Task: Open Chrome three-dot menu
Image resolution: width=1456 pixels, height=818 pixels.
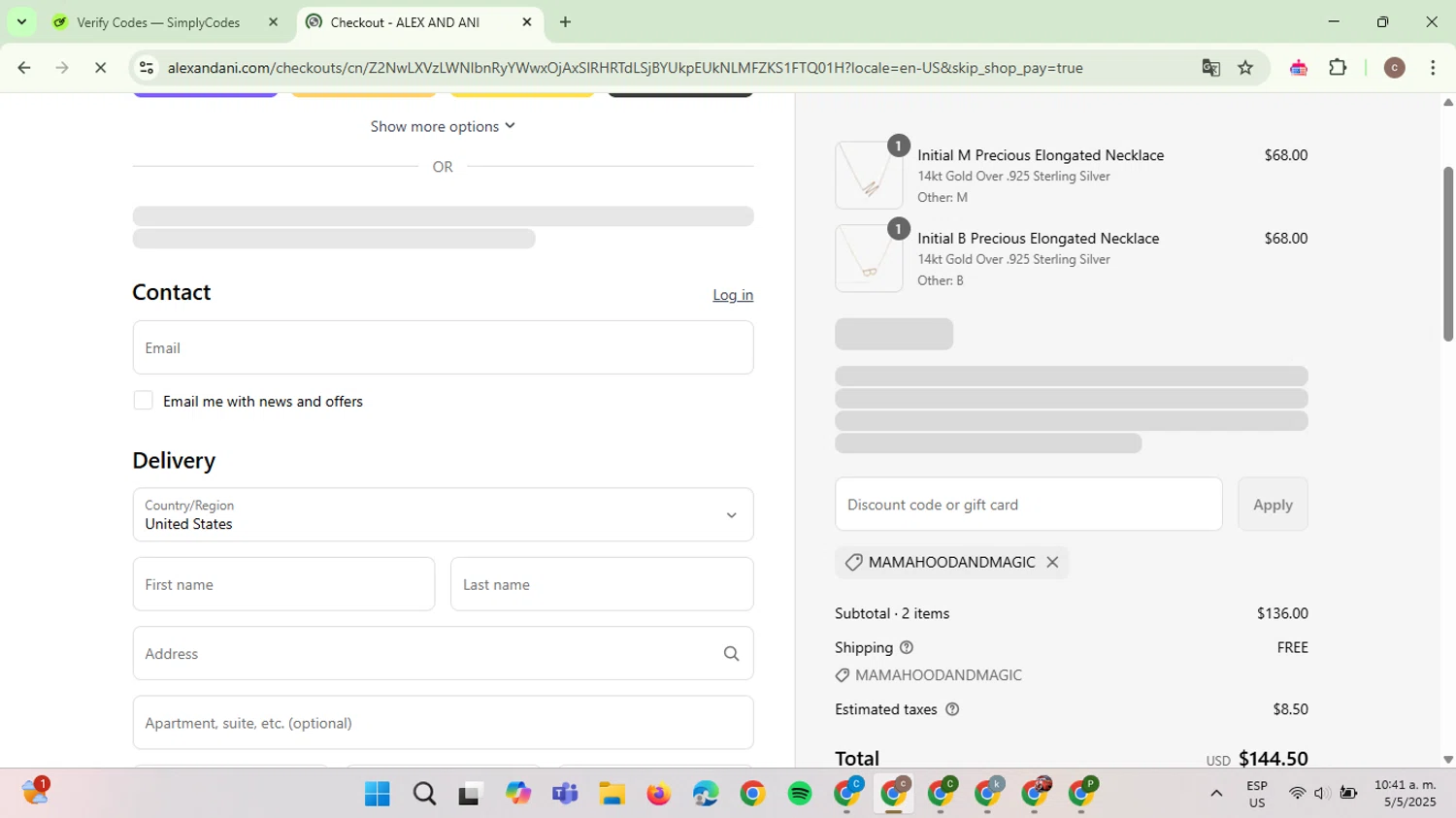Action: 1433,68
